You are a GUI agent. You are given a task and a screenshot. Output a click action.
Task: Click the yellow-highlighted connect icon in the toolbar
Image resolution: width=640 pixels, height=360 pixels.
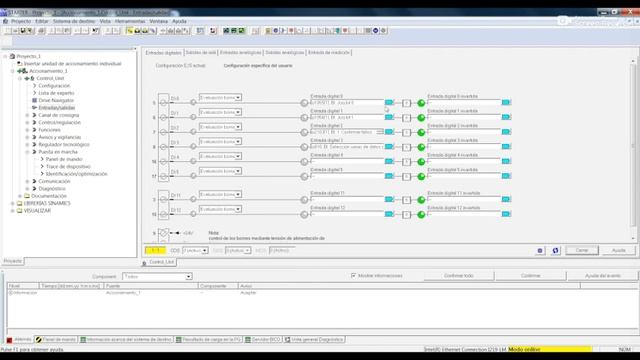pos(129,31)
